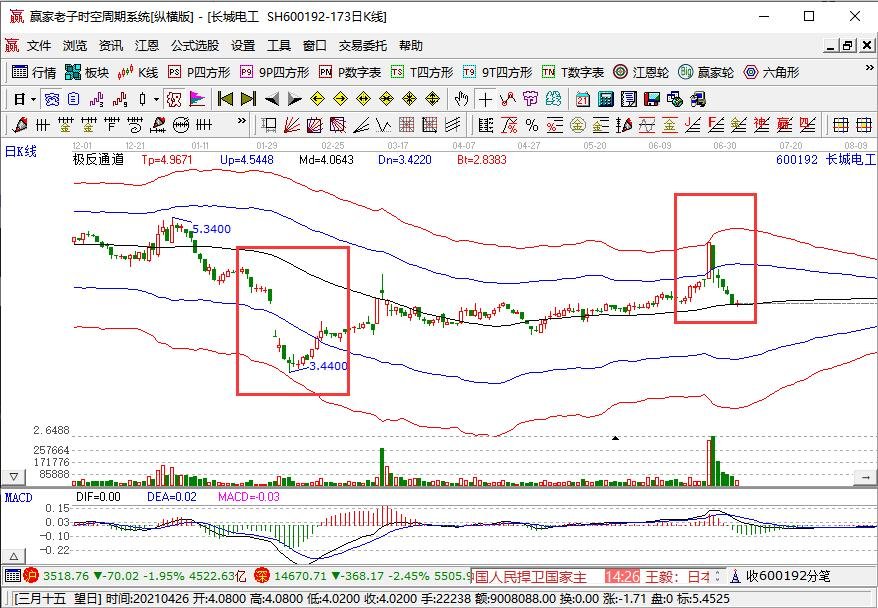Open the 交易委托 menu
The height and width of the screenshot is (608, 878).
[x=362, y=45]
